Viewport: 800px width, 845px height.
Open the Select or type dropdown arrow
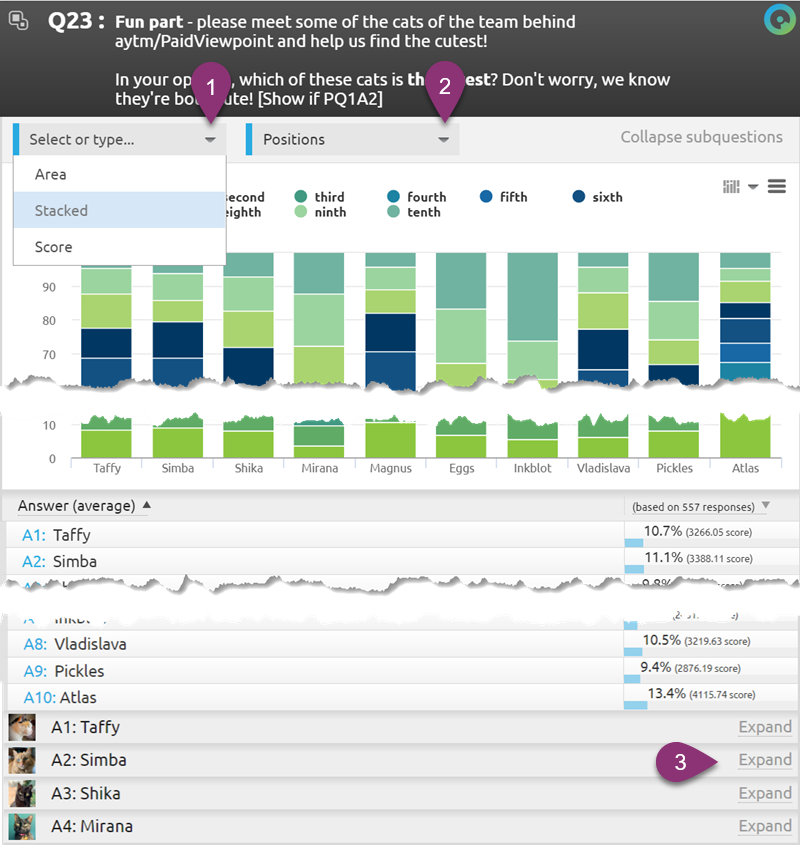tap(210, 140)
